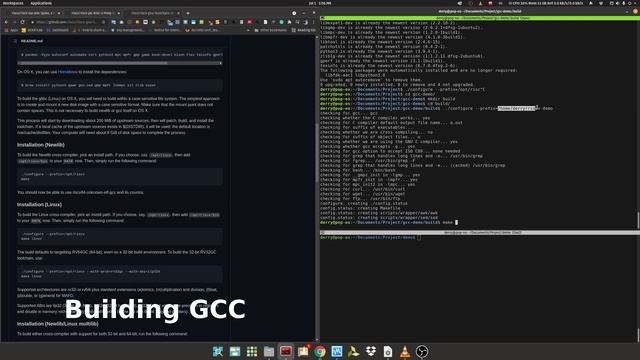Screen dimensions: 640x360
Task: Open a new browser tab
Action: coord(188,13)
